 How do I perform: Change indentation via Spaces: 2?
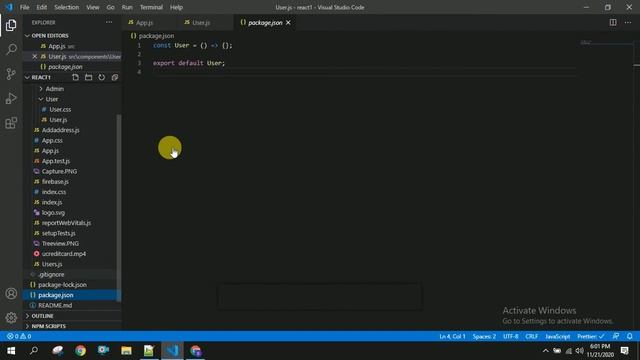click(x=484, y=336)
